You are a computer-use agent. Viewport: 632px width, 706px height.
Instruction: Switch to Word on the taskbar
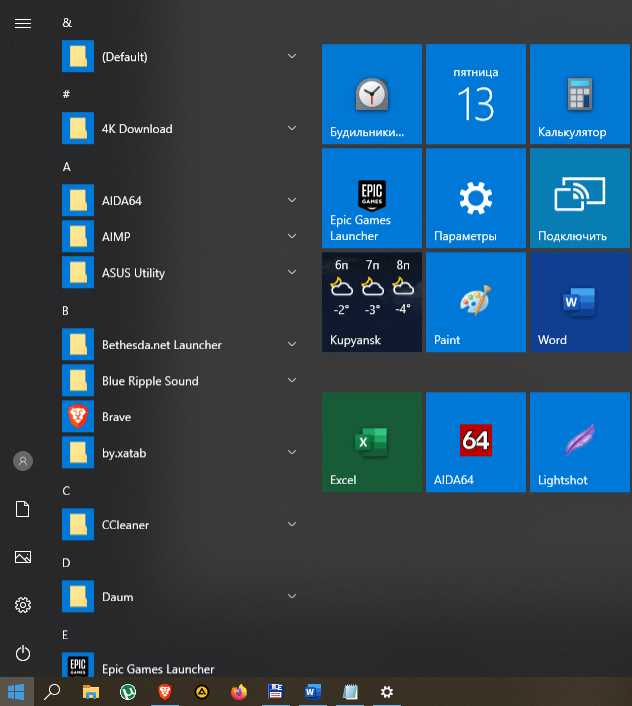tap(312, 692)
